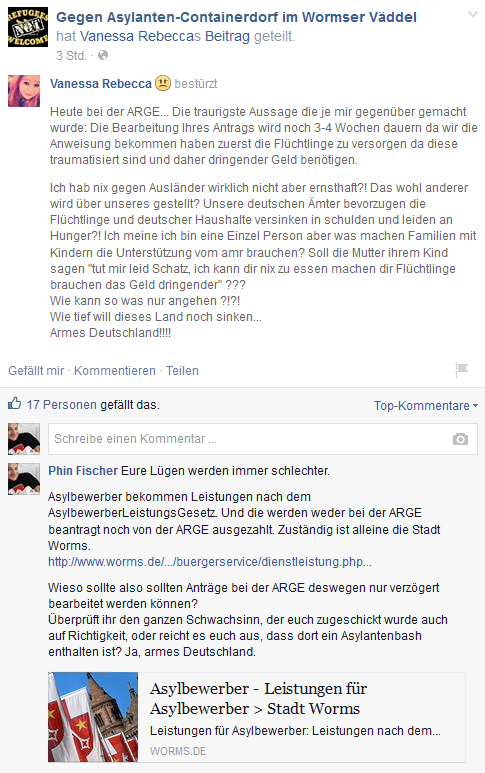
Task: Click the report flag icon
Action: pyautogui.click(x=461, y=369)
